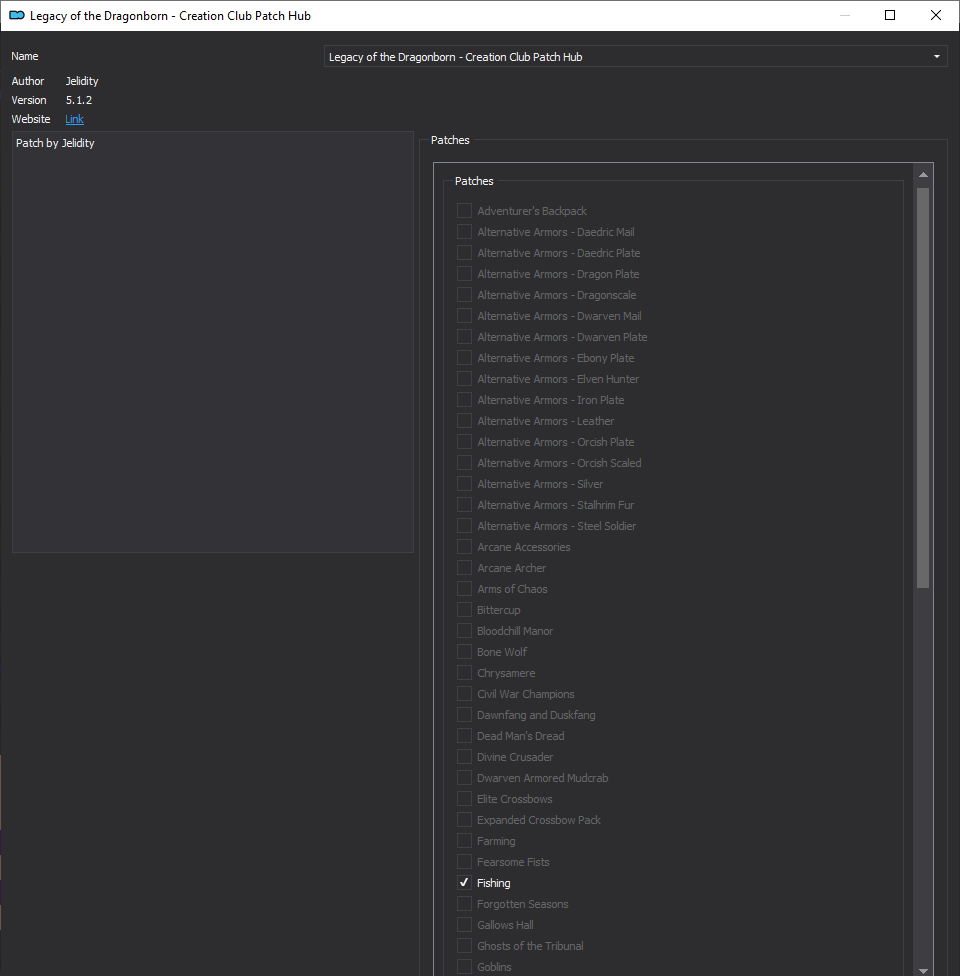Select Alternative Armors - Dwarven Mail checkbox

pyautogui.click(x=464, y=316)
